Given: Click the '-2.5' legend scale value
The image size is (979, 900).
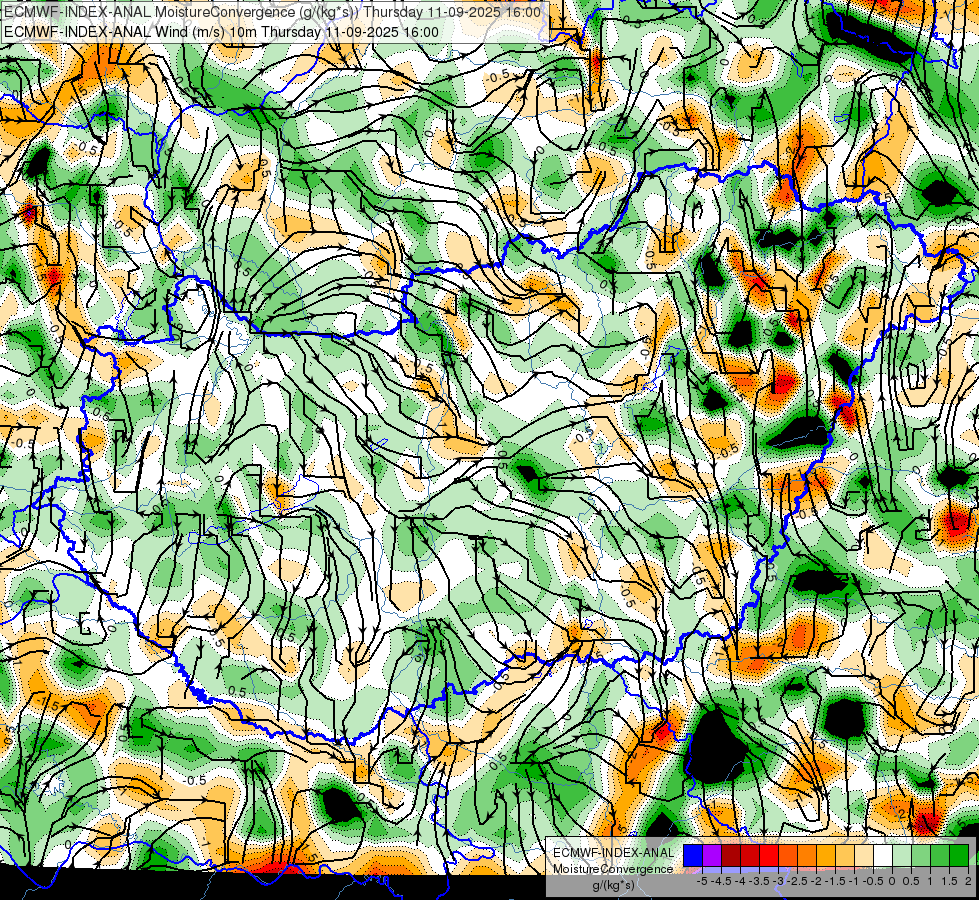Looking at the screenshot, I should tap(797, 881).
